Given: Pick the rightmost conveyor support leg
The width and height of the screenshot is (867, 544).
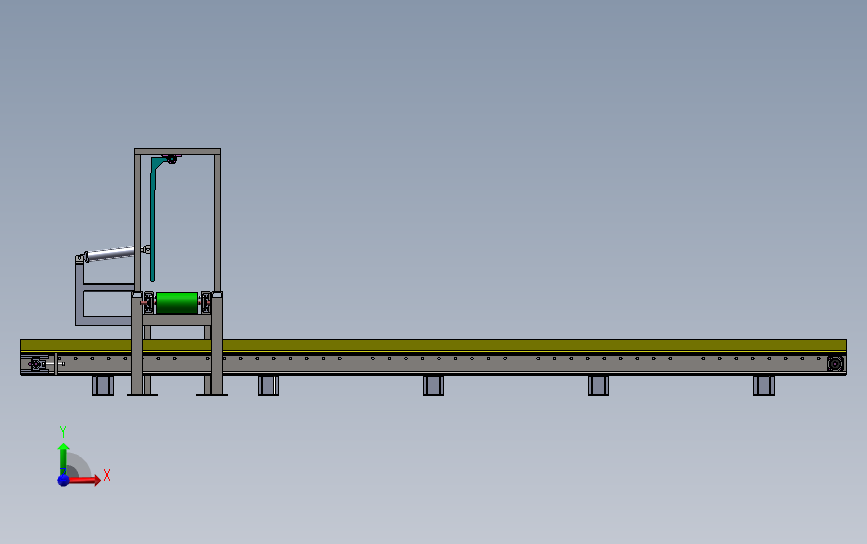Looking at the screenshot, I should [764, 385].
